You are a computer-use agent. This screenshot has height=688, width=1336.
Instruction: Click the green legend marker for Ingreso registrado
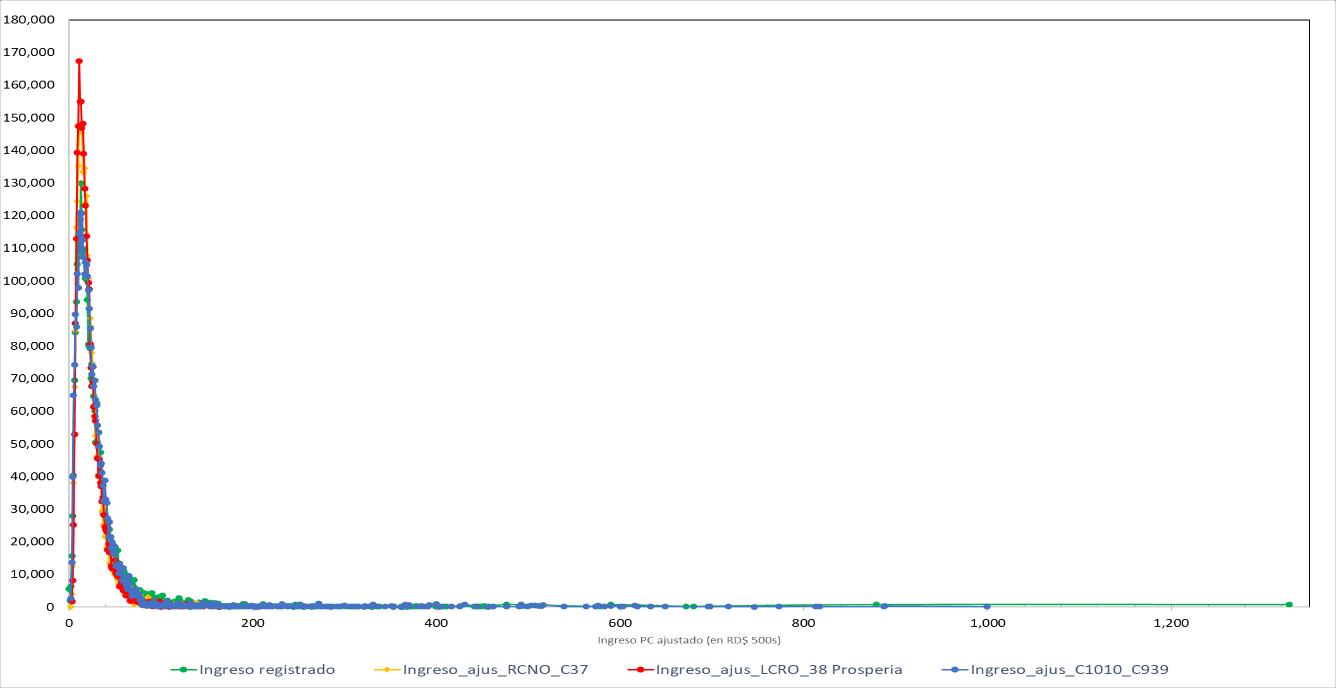[184, 670]
